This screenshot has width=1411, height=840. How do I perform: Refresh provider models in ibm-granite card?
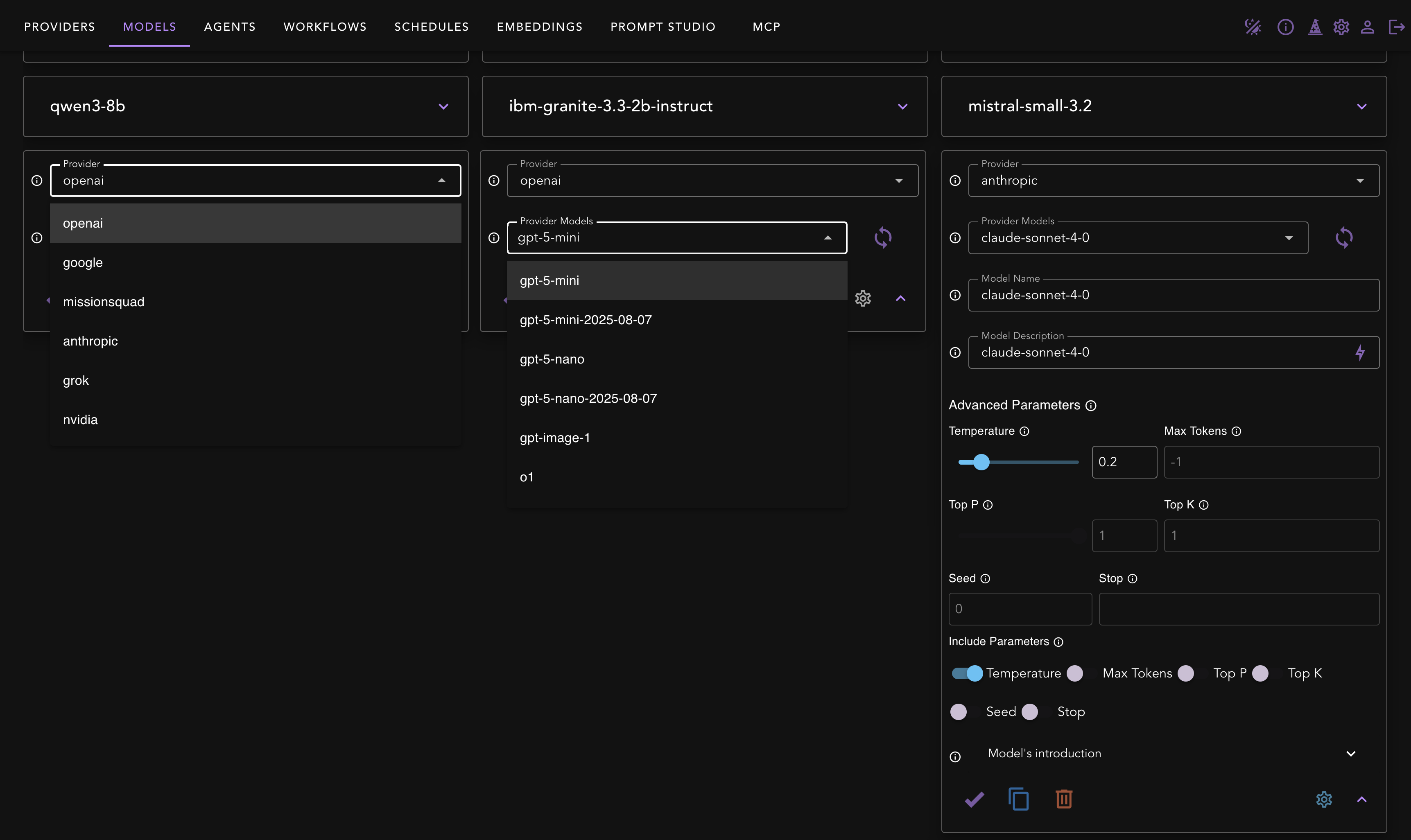pyautogui.click(x=883, y=238)
